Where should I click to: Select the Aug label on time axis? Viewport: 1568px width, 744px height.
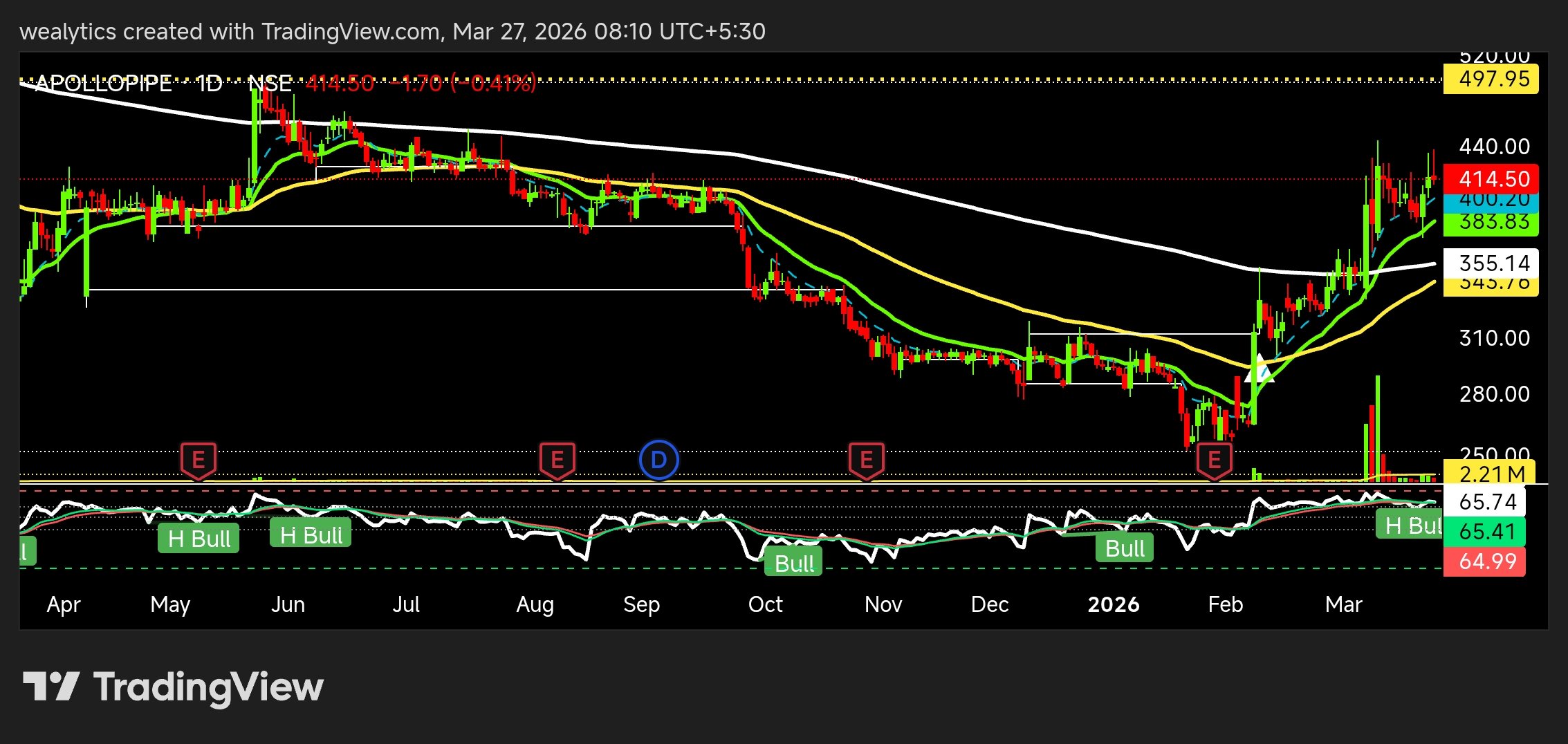click(535, 605)
